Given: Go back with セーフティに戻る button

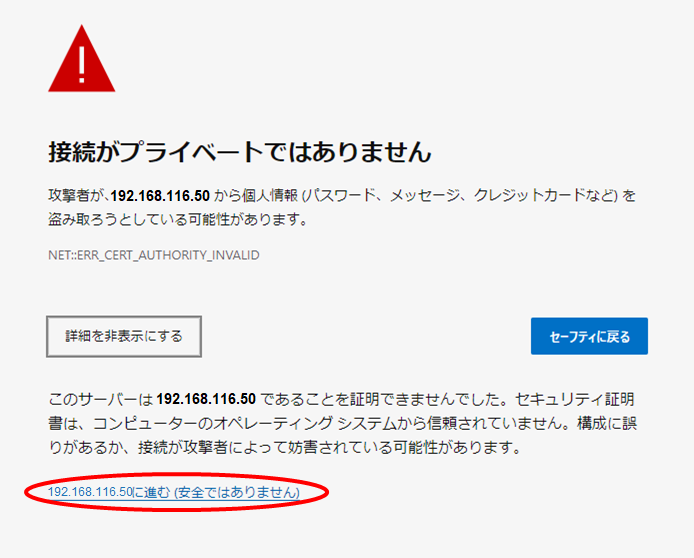Looking at the screenshot, I should 589,336.
